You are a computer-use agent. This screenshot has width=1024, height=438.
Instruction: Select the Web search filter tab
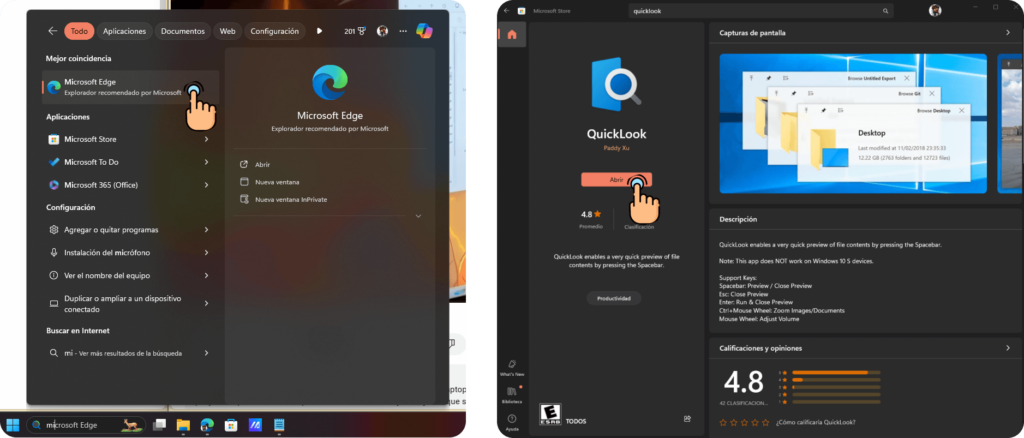pos(228,31)
